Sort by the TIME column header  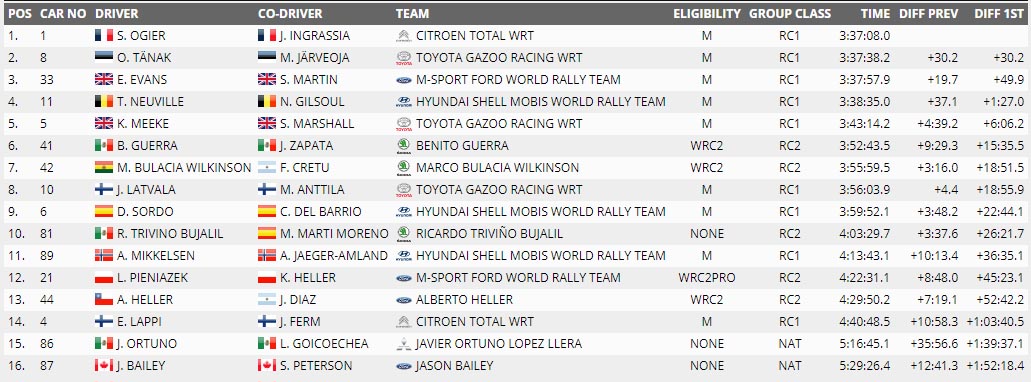[875, 13]
